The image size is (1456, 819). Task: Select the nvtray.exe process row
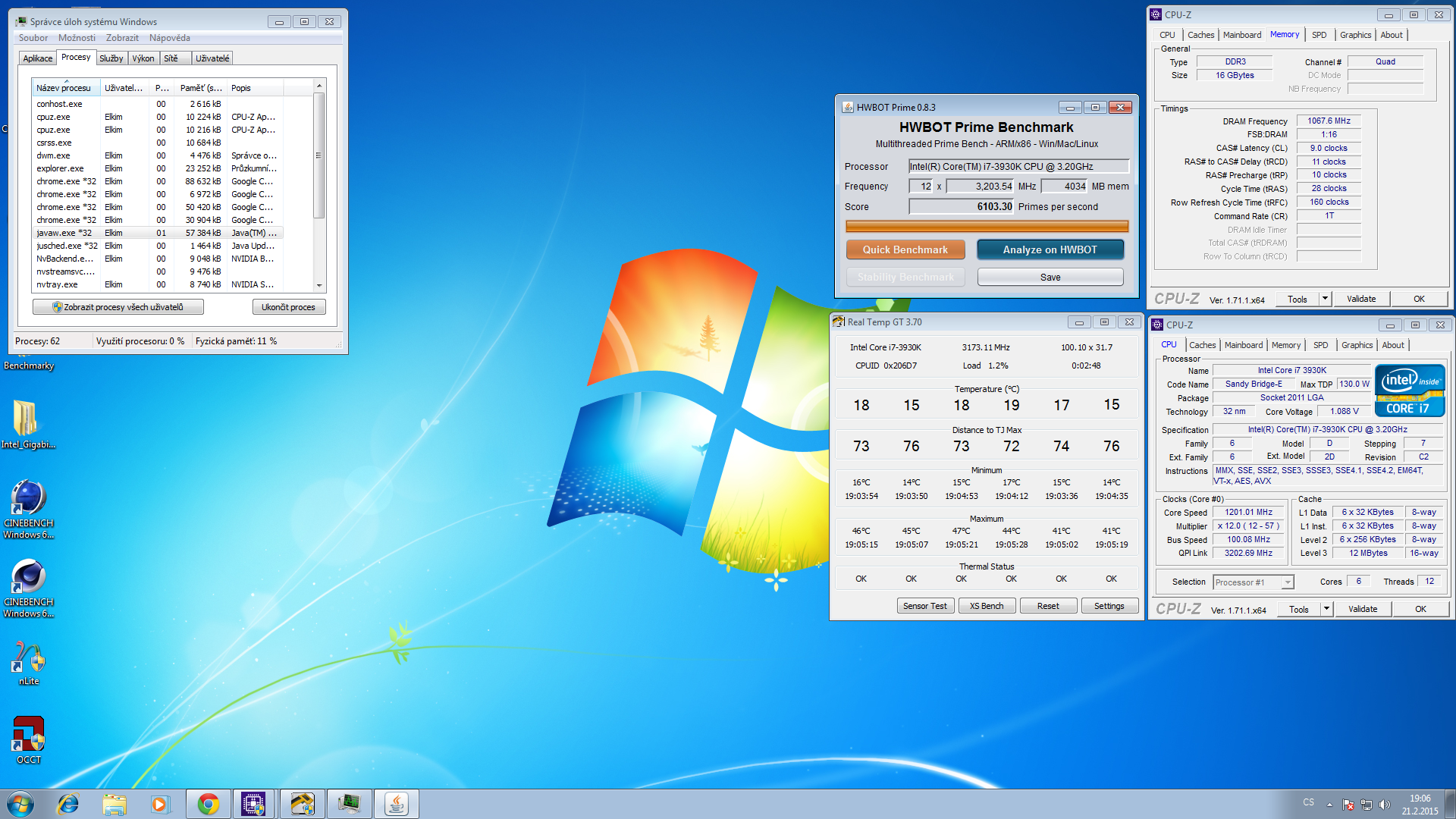(x=158, y=284)
